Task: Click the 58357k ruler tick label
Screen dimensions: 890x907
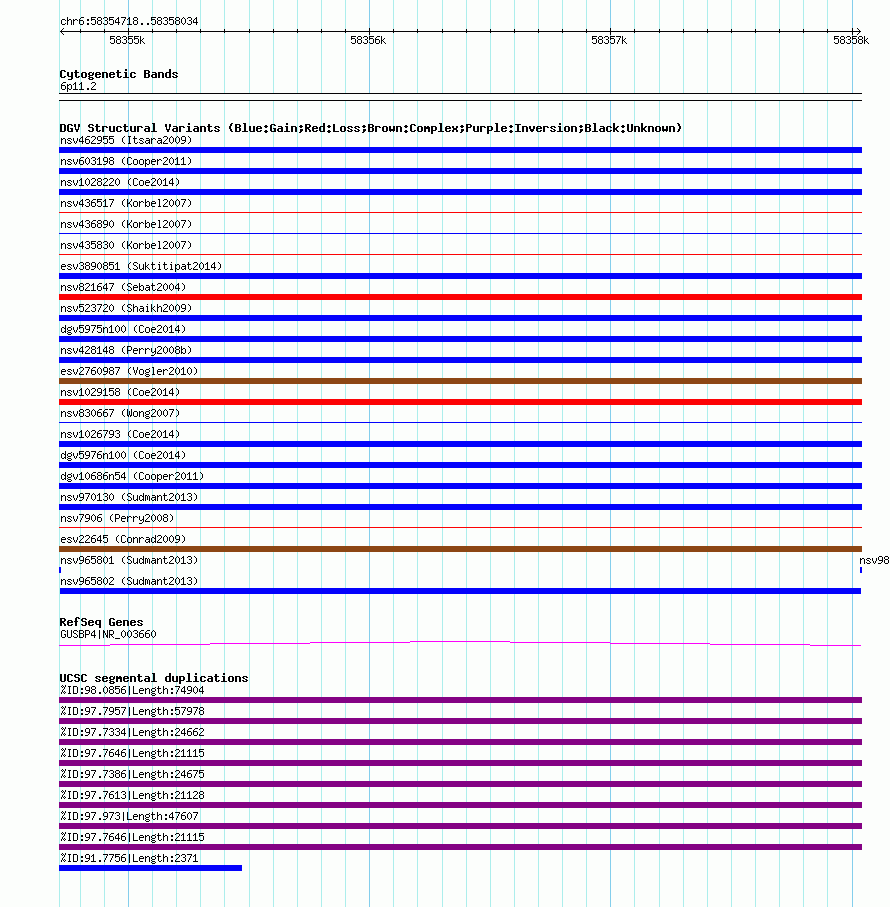Action: (x=609, y=40)
